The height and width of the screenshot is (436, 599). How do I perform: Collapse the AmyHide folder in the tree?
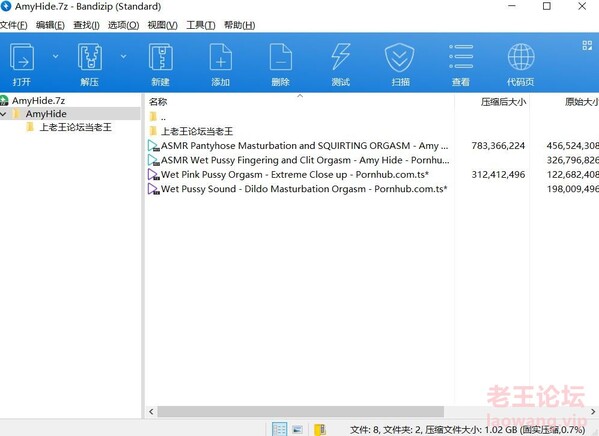4,114
